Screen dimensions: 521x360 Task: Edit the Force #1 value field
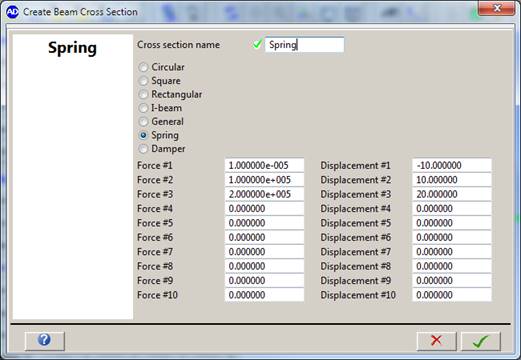(x=264, y=165)
